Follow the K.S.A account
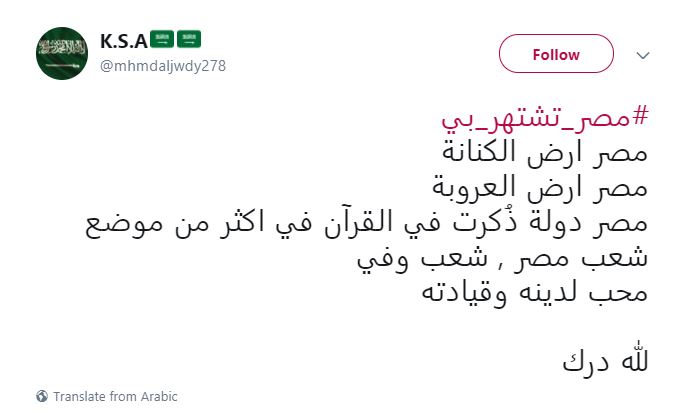 coord(556,54)
